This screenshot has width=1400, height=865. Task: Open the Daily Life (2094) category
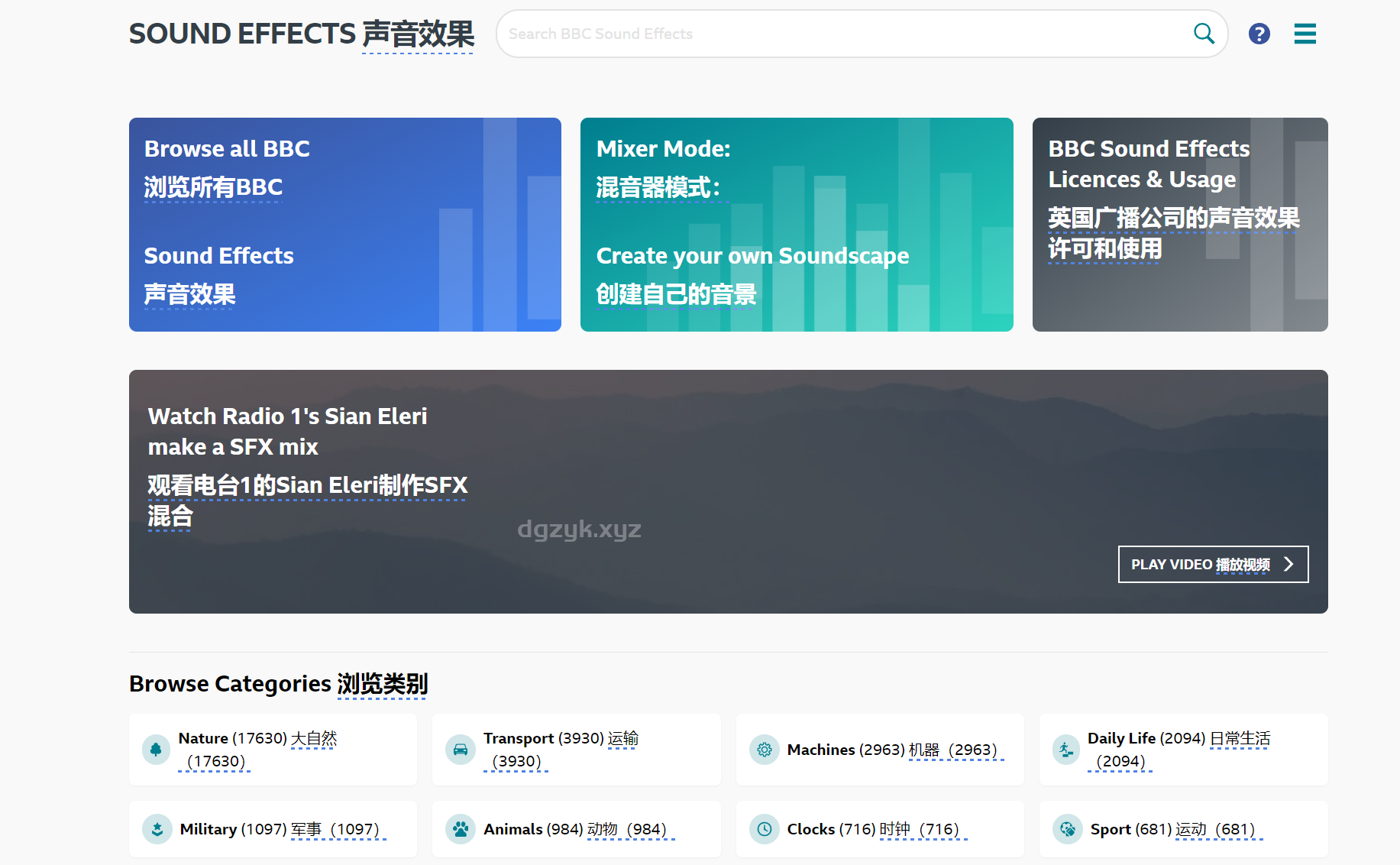tap(1184, 750)
